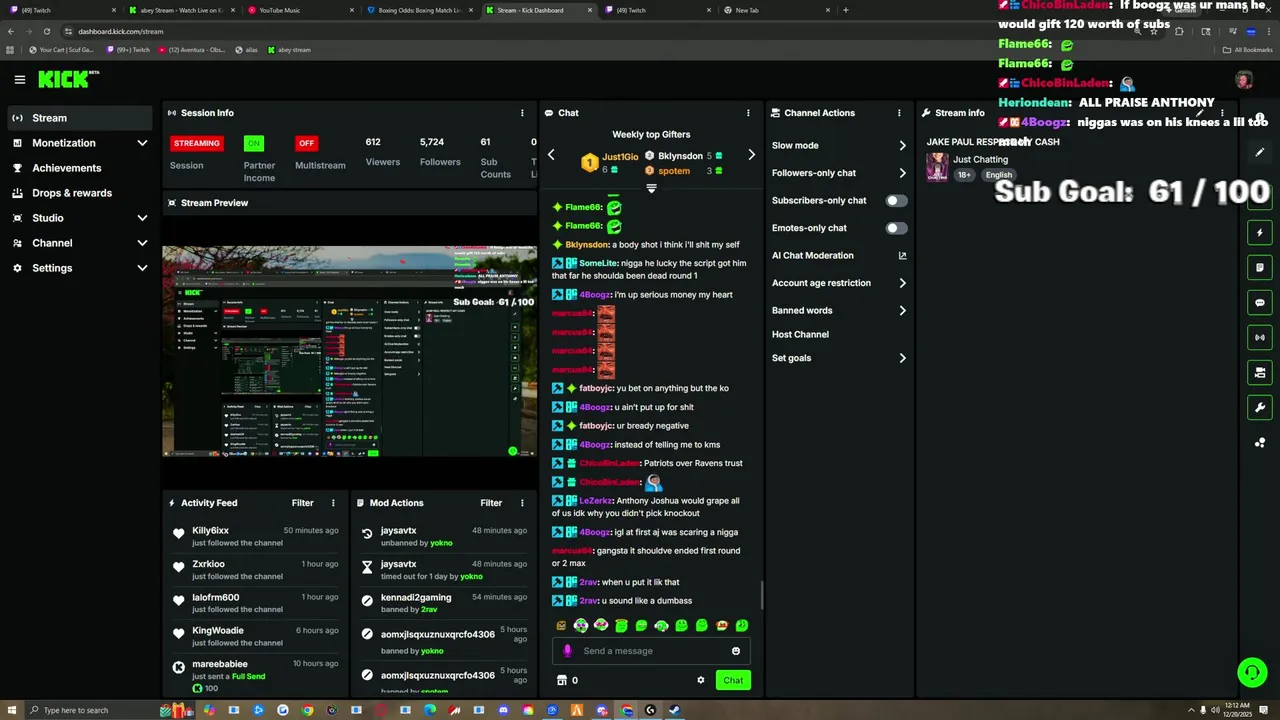
Task: Select Stream in sidebar
Action: click(79, 118)
